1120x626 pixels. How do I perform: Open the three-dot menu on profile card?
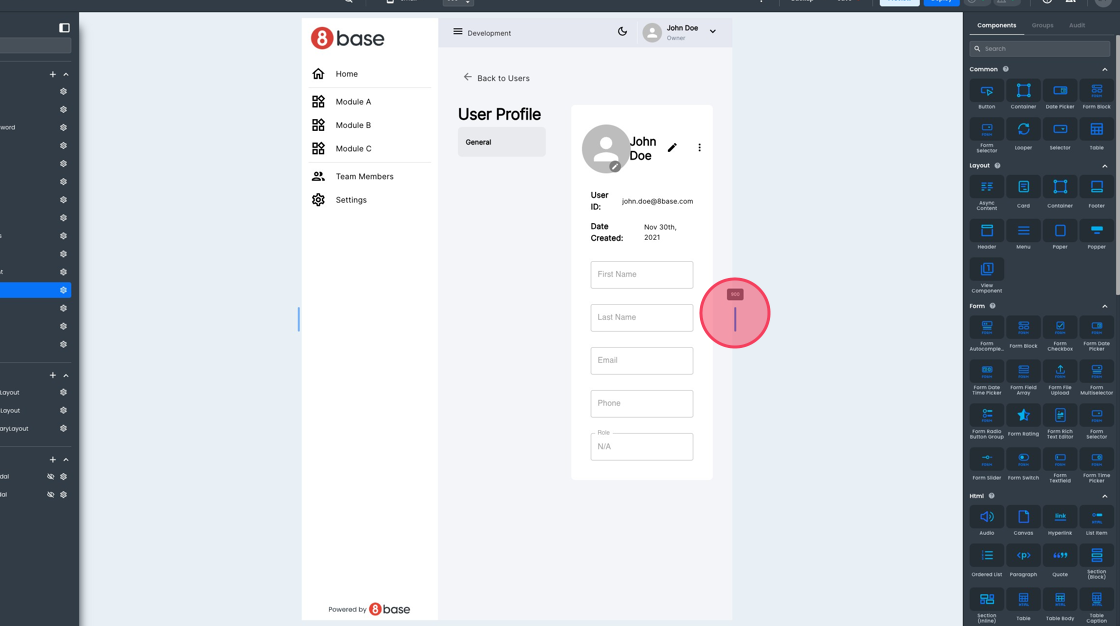[699, 148]
